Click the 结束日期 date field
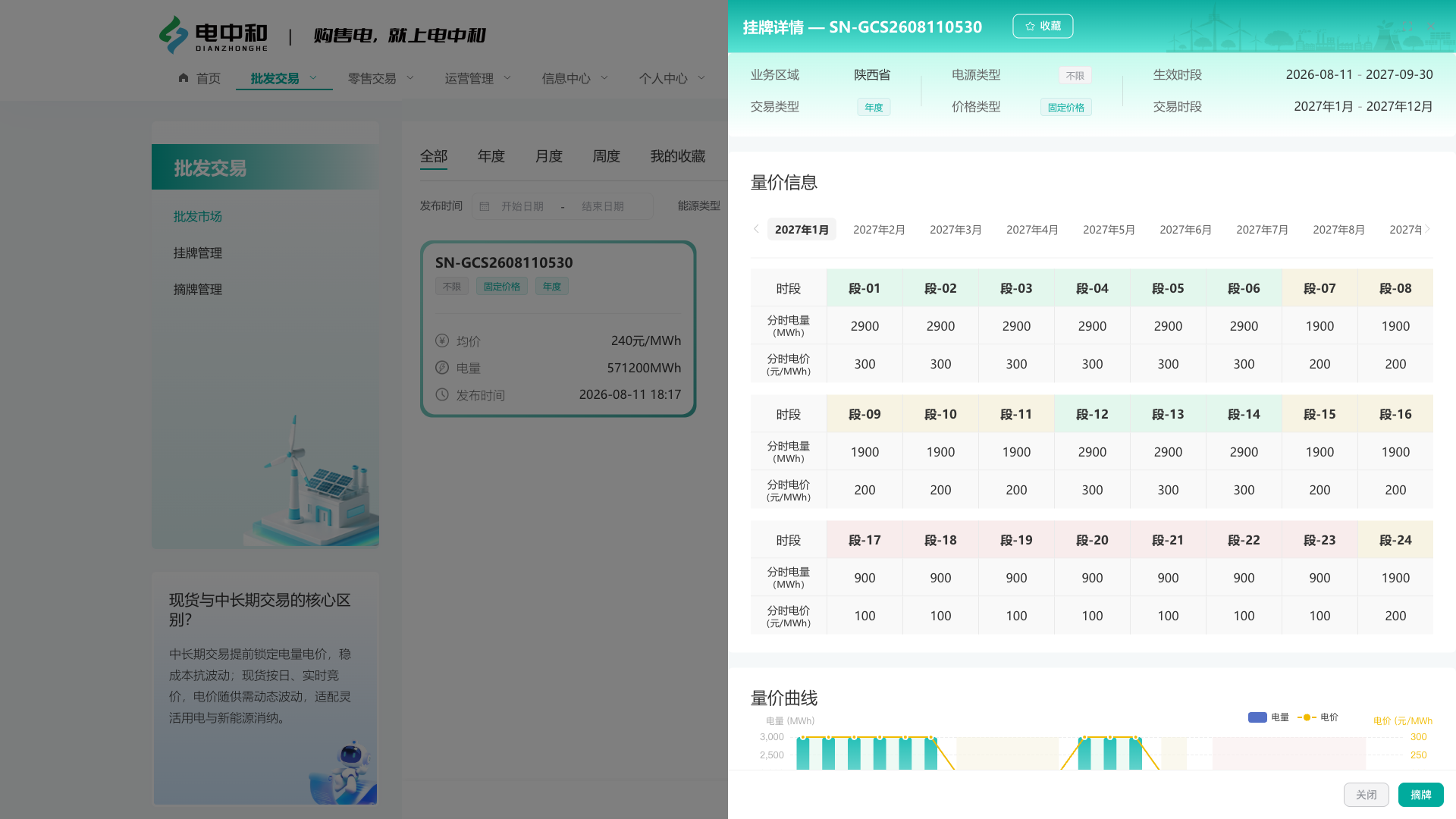This screenshot has width=1456, height=819. coord(603,206)
